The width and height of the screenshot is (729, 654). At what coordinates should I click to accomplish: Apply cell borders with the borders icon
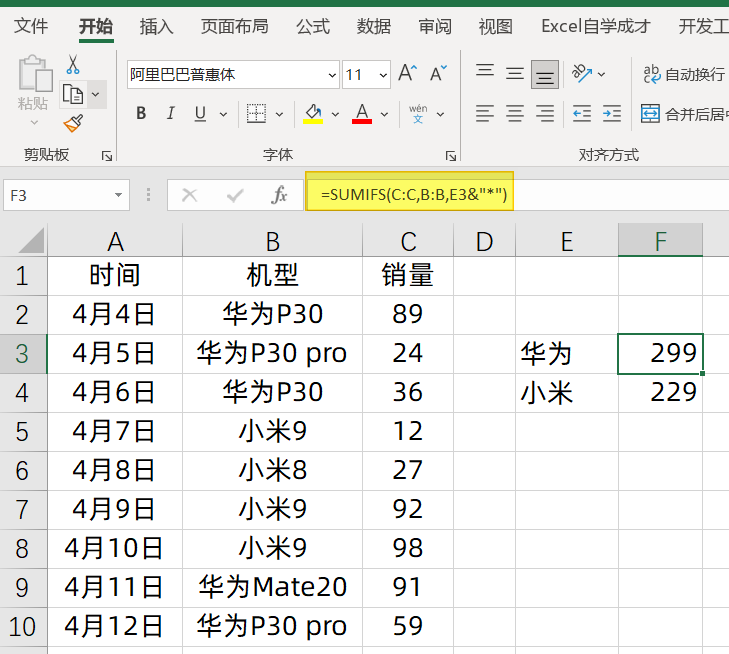pos(256,113)
